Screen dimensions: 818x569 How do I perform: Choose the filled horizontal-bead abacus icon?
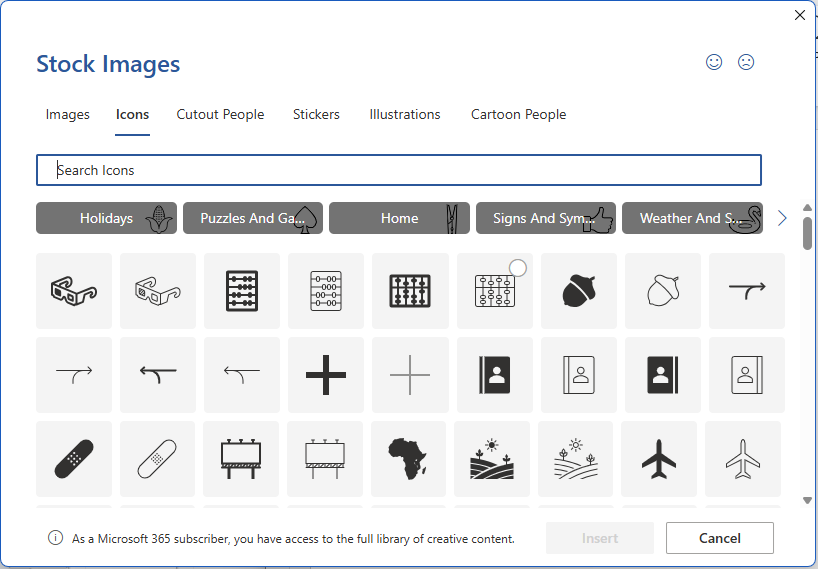(242, 290)
